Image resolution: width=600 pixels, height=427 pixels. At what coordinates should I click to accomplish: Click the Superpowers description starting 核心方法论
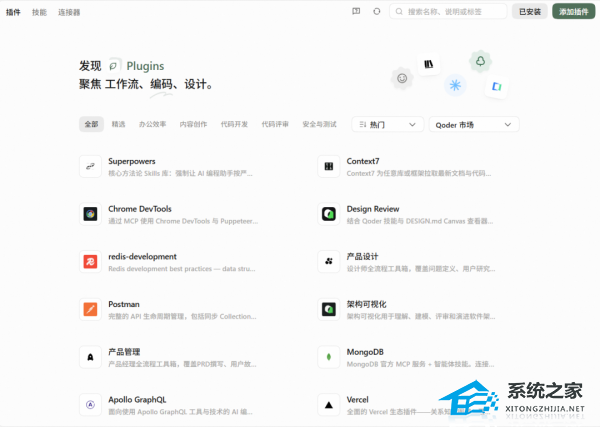pyautogui.click(x=180, y=173)
